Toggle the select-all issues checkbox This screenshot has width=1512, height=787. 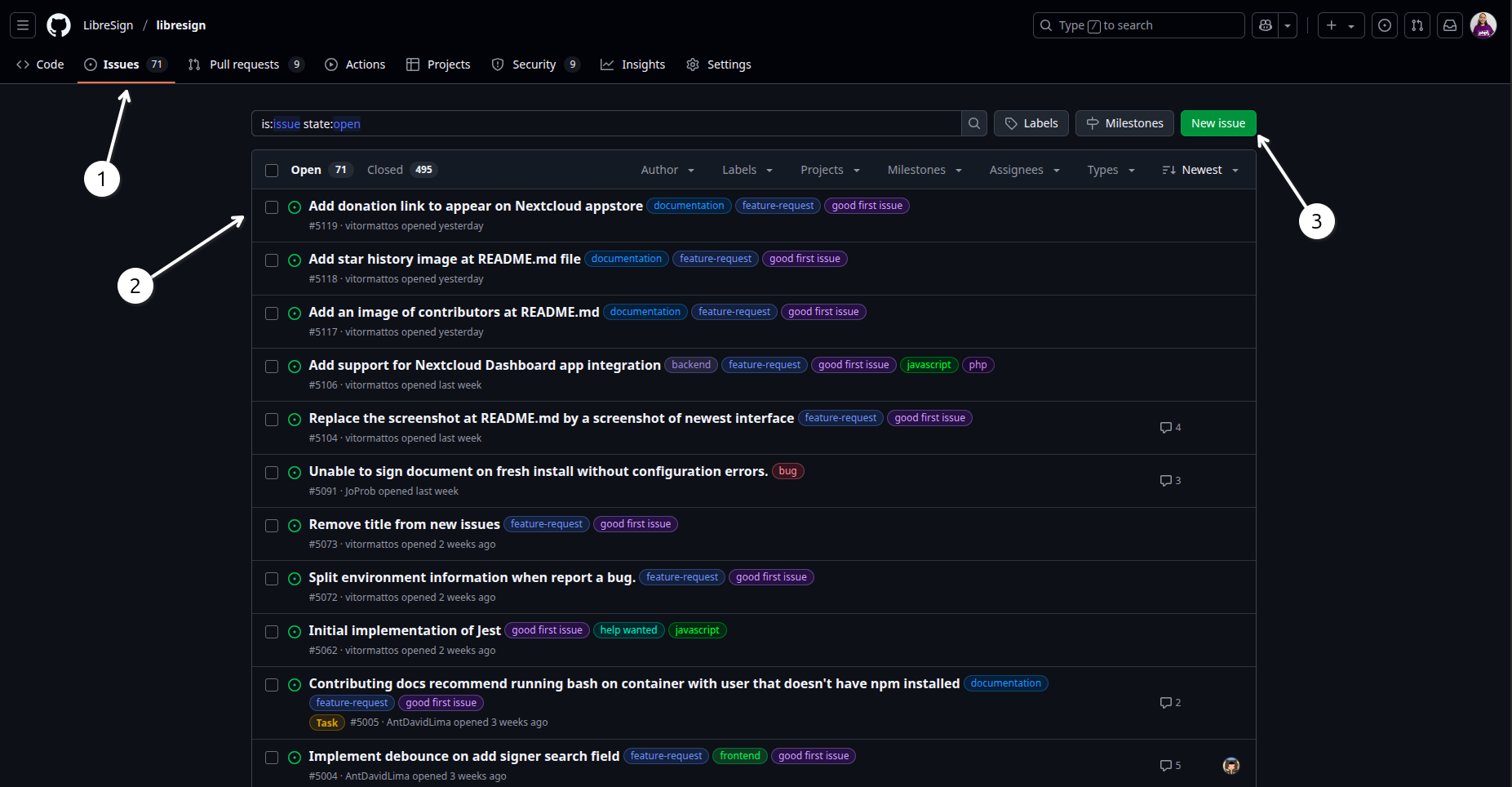click(x=272, y=170)
